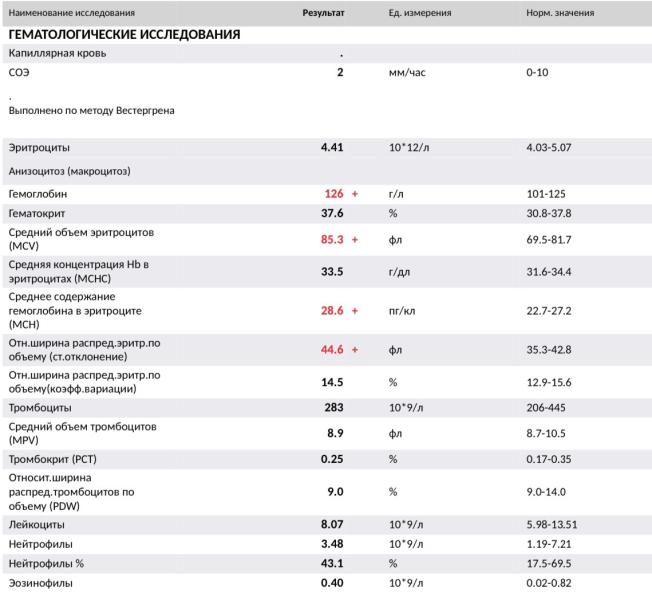Click the СОЭ row label
The width and height of the screenshot is (652, 600).
point(19,72)
